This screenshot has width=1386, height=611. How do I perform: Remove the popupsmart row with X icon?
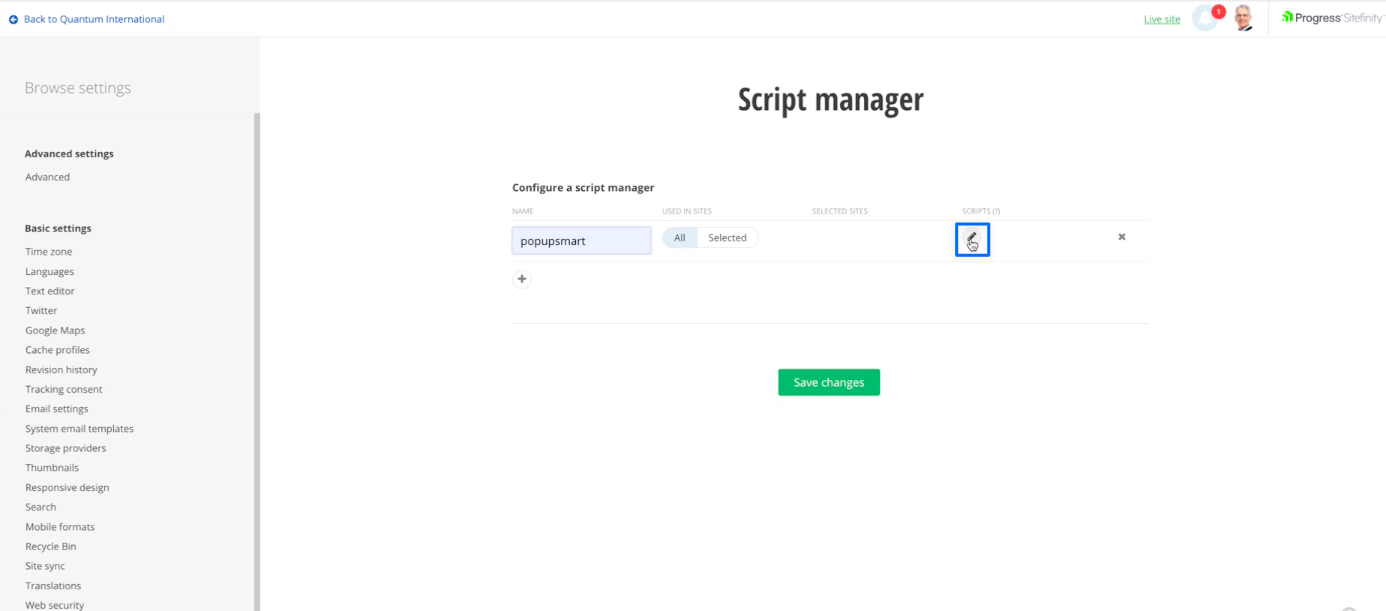(1121, 237)
